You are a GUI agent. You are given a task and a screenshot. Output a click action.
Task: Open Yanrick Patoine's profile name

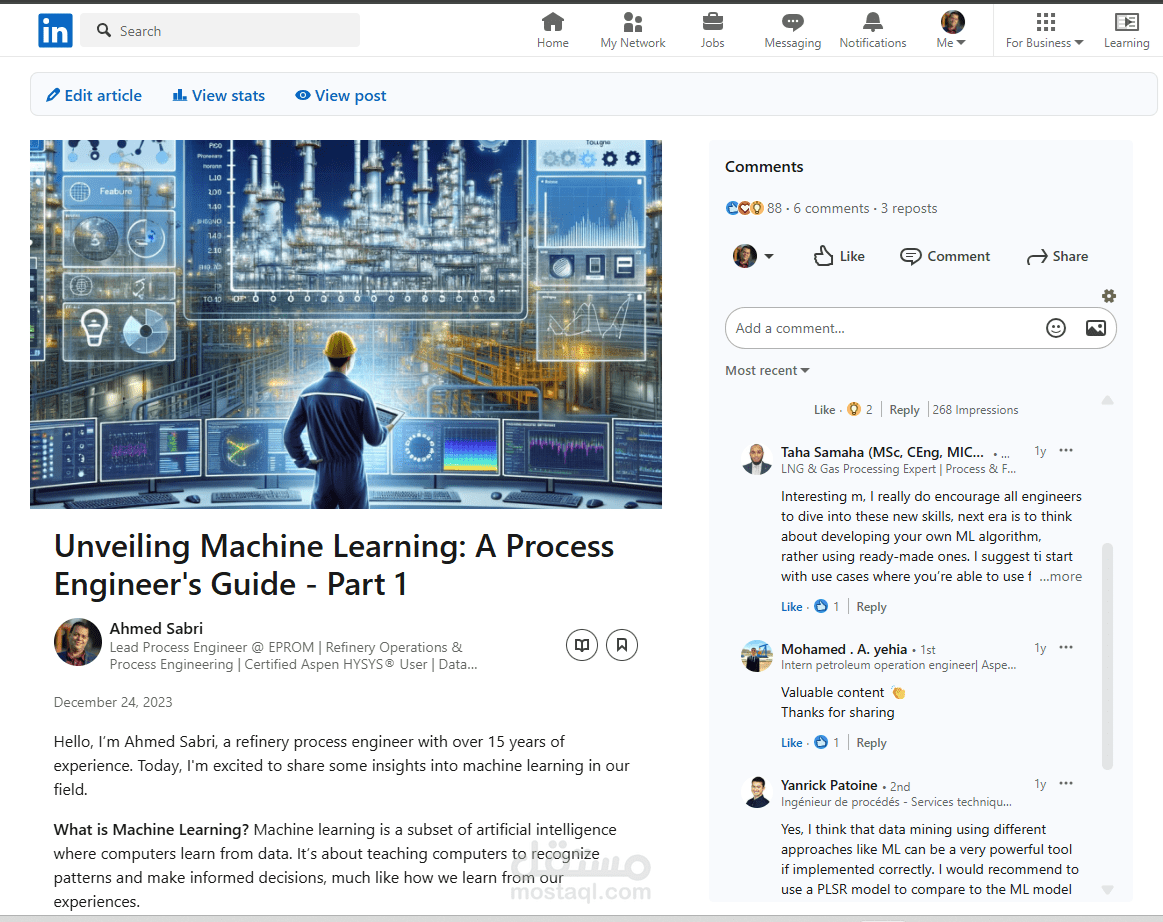(828, 785)
